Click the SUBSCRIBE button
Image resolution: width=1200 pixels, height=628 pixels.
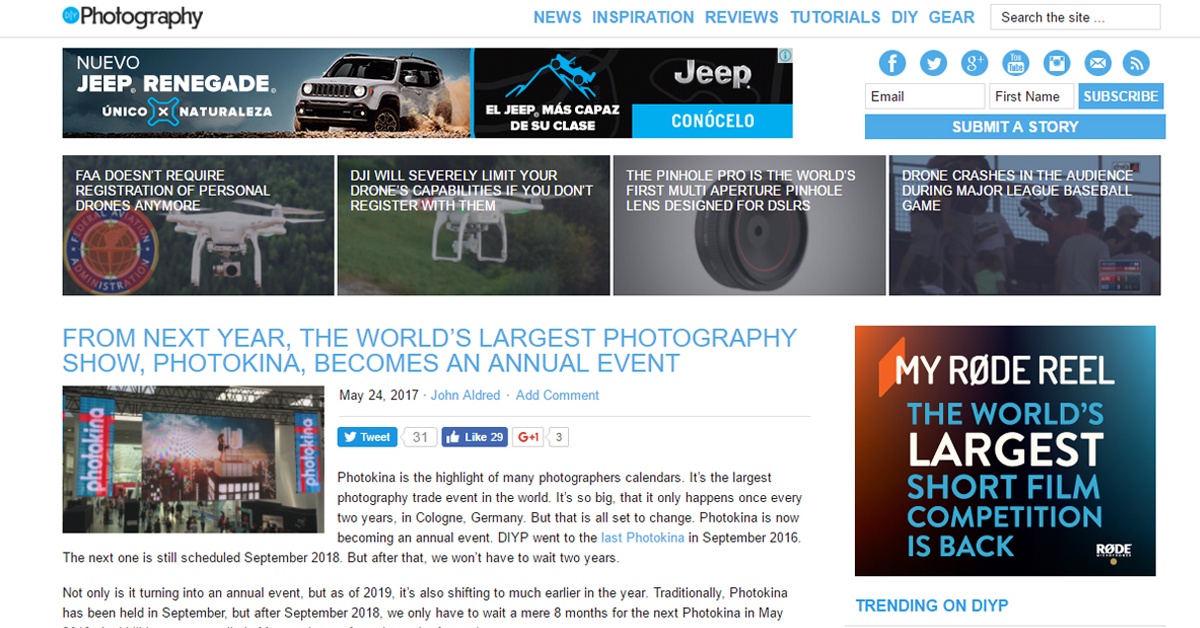tap(1120, 96)
